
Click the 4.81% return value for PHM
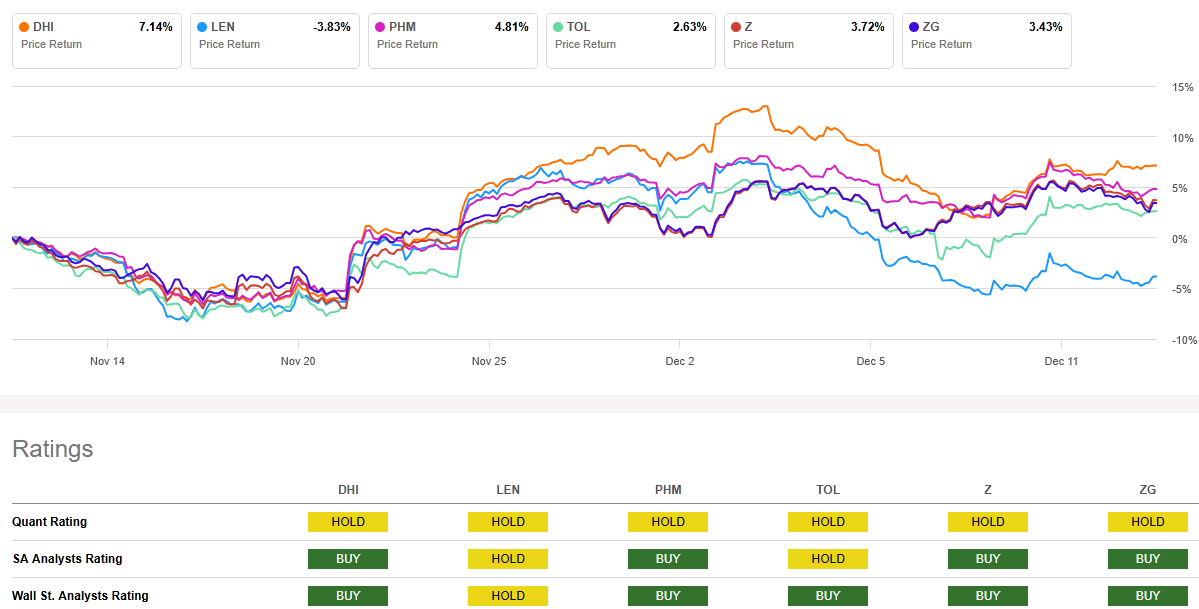click(x=512, y=27)
